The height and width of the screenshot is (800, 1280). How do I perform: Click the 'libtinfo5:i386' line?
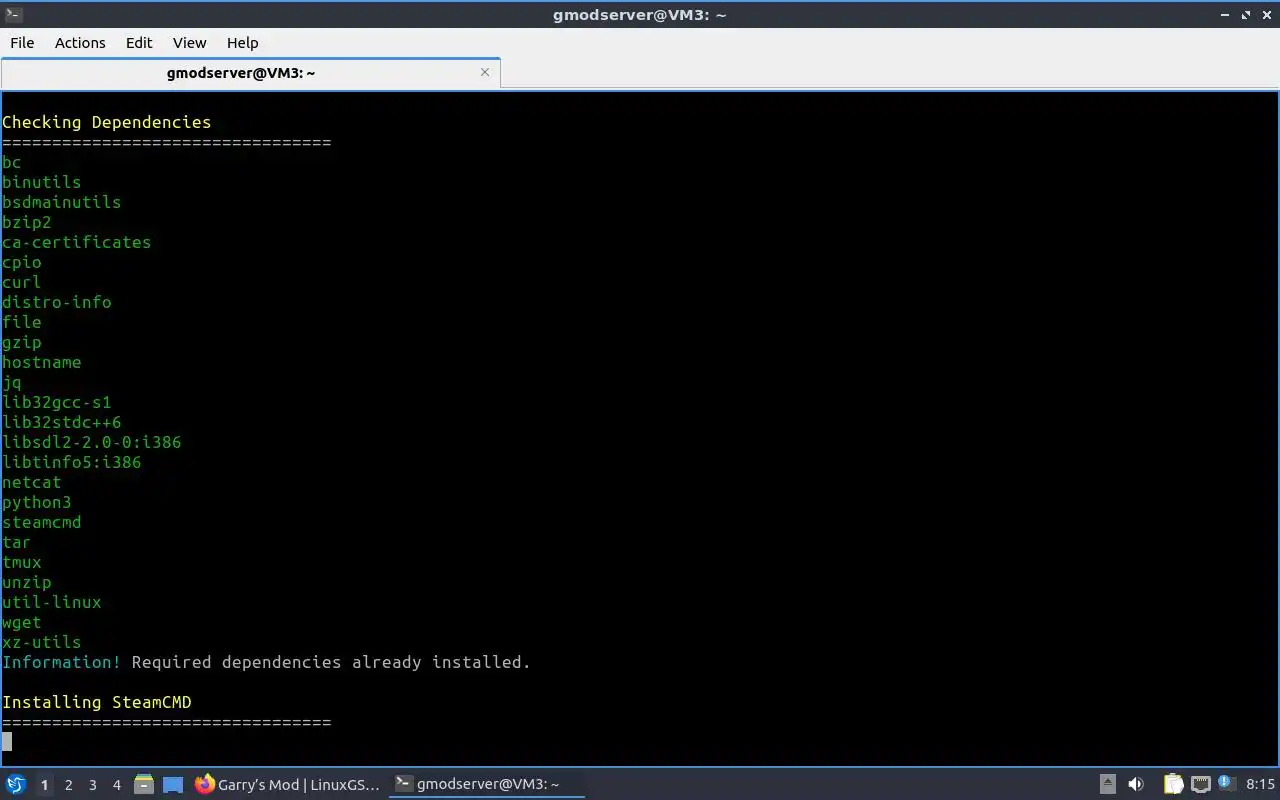[x=71, y=462]
